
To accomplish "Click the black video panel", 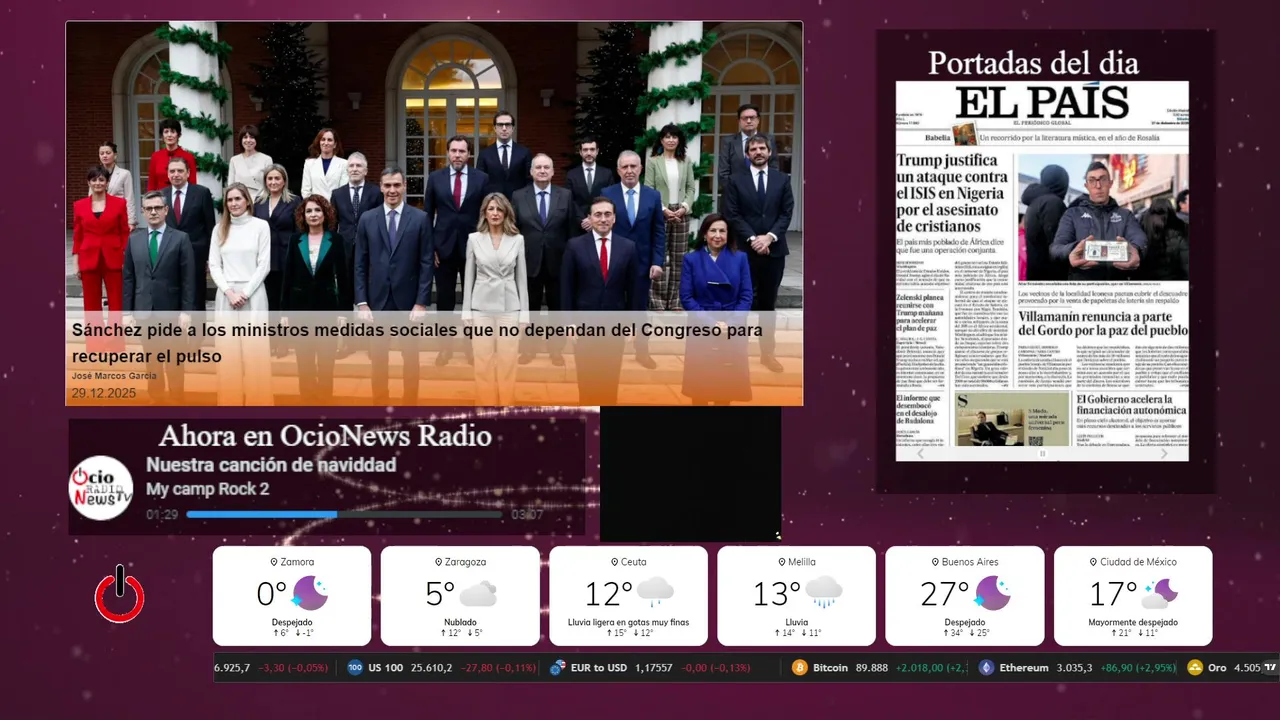I will 690,475.
